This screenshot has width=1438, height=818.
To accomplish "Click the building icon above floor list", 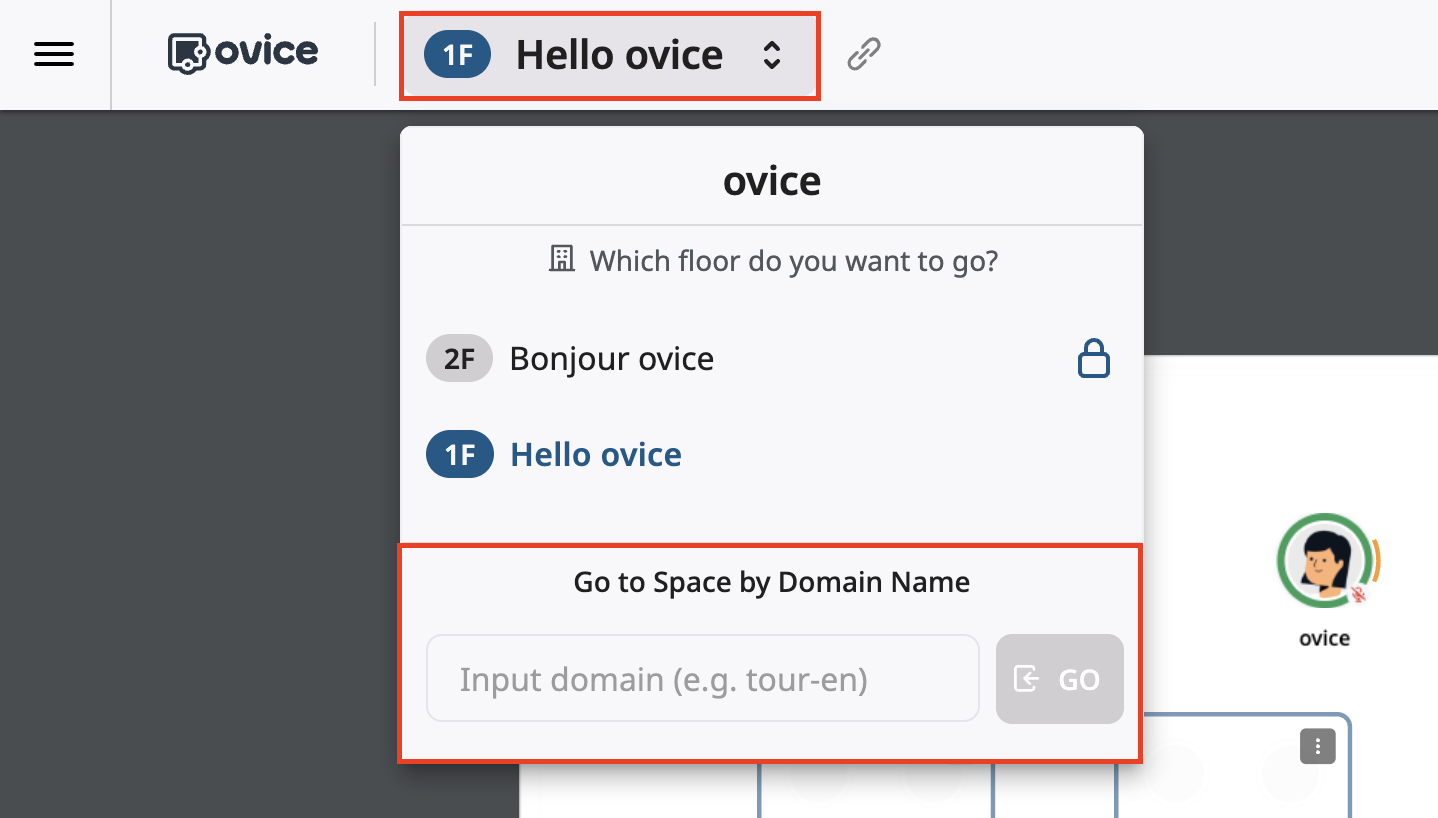I will 562,261.
